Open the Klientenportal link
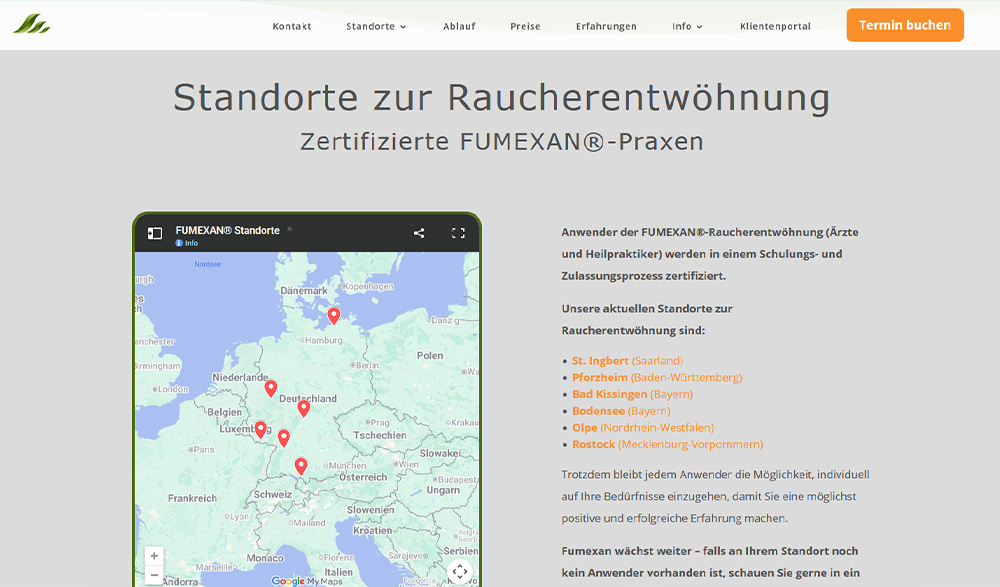Viewport: 1000px width, 587px height. (x=775, y=26)
